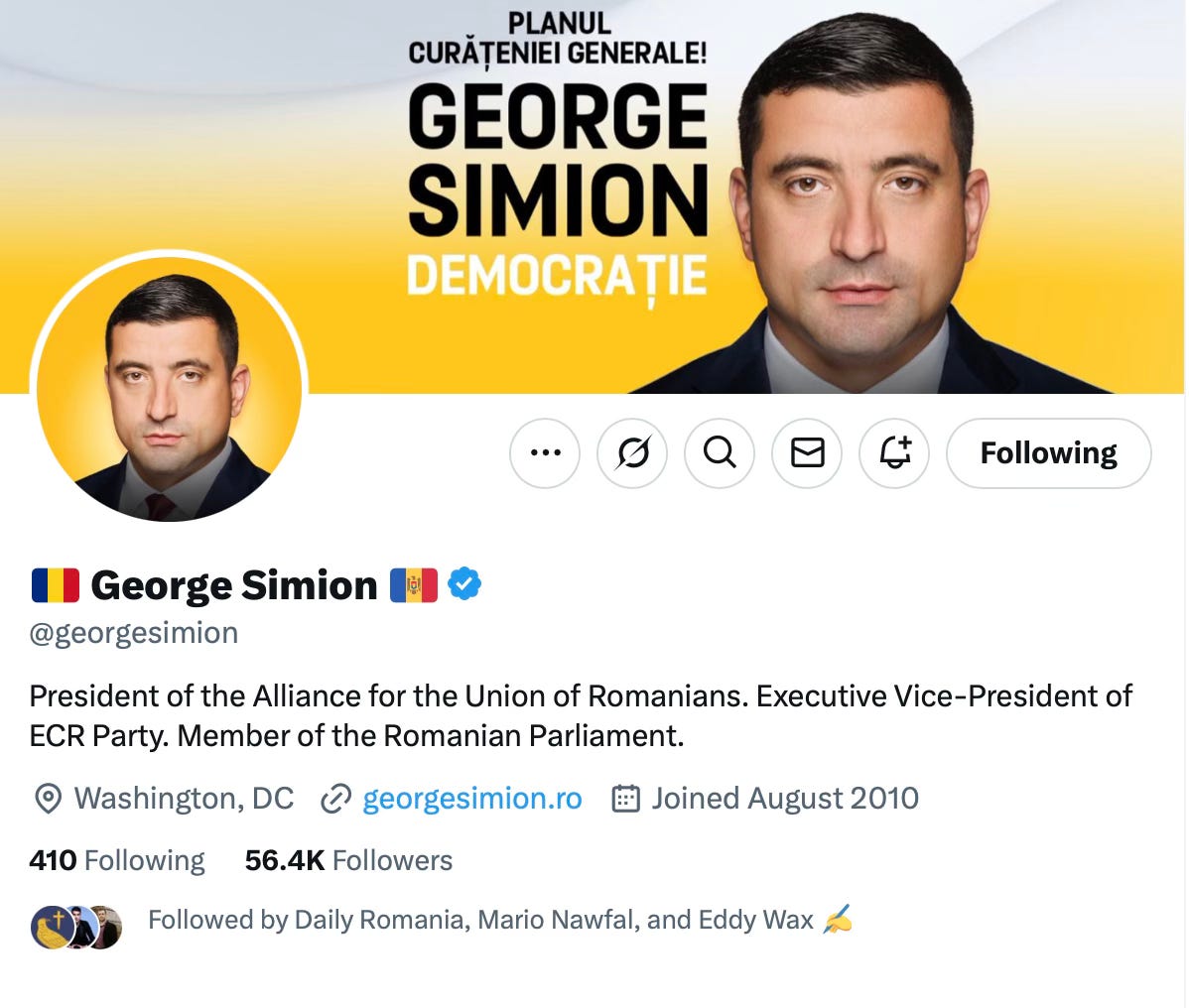Screen dimensions: 1189x1008
Task: Turn on post notifications with the bell icon
Action: (x=894, y=453)
